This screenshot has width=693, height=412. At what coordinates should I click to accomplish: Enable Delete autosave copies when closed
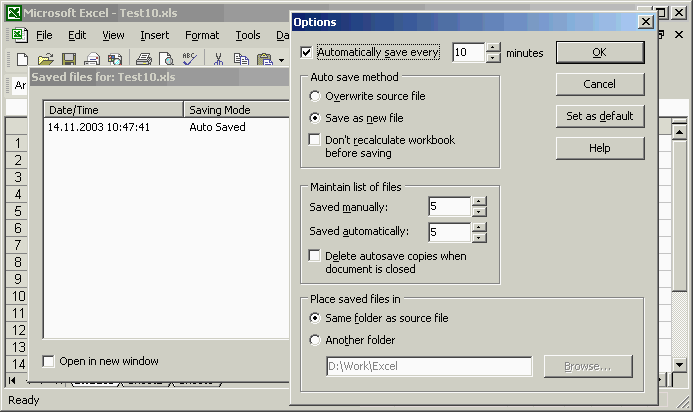(314, 256)
